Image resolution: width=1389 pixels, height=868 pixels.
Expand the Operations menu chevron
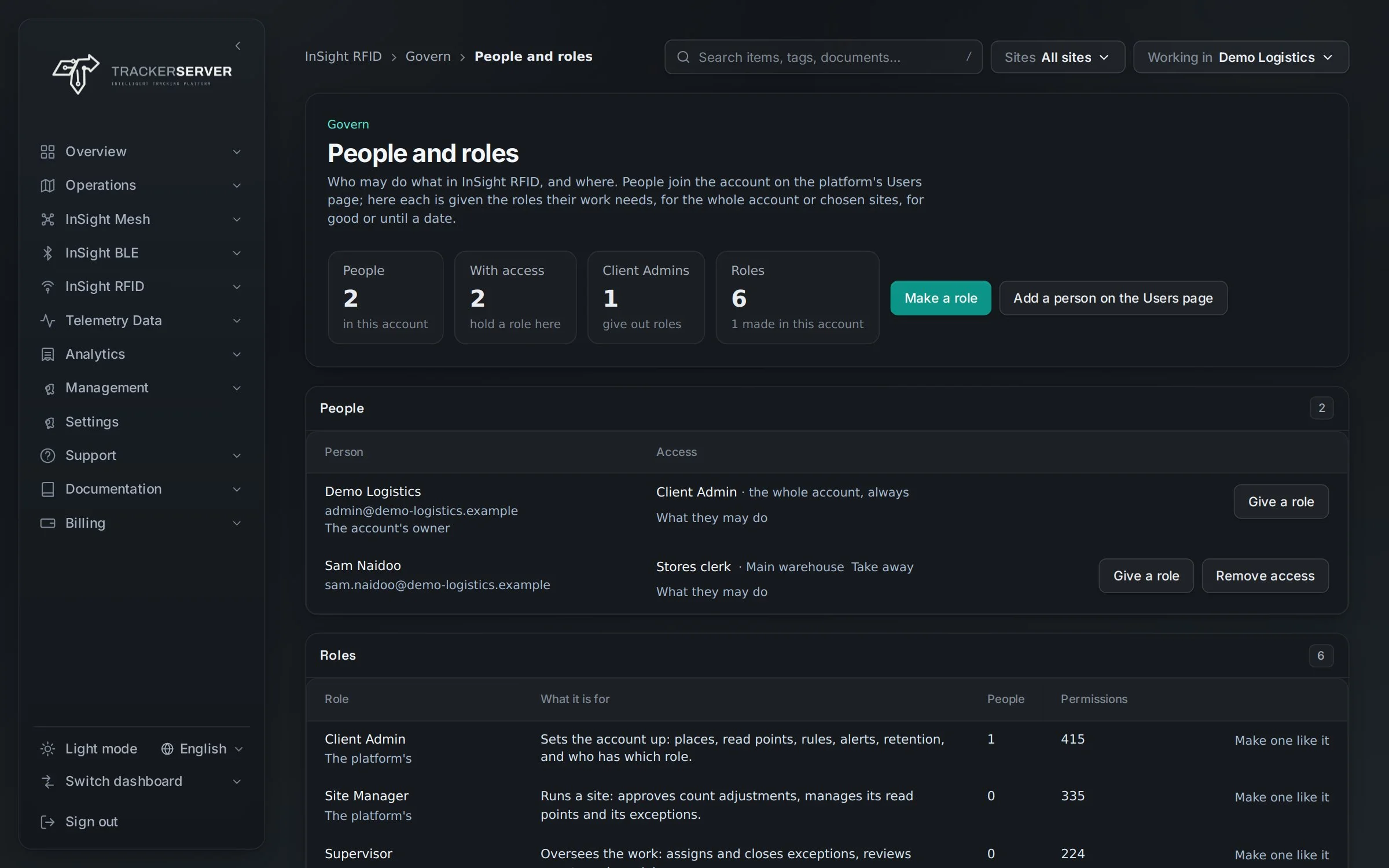coord(237,185)
